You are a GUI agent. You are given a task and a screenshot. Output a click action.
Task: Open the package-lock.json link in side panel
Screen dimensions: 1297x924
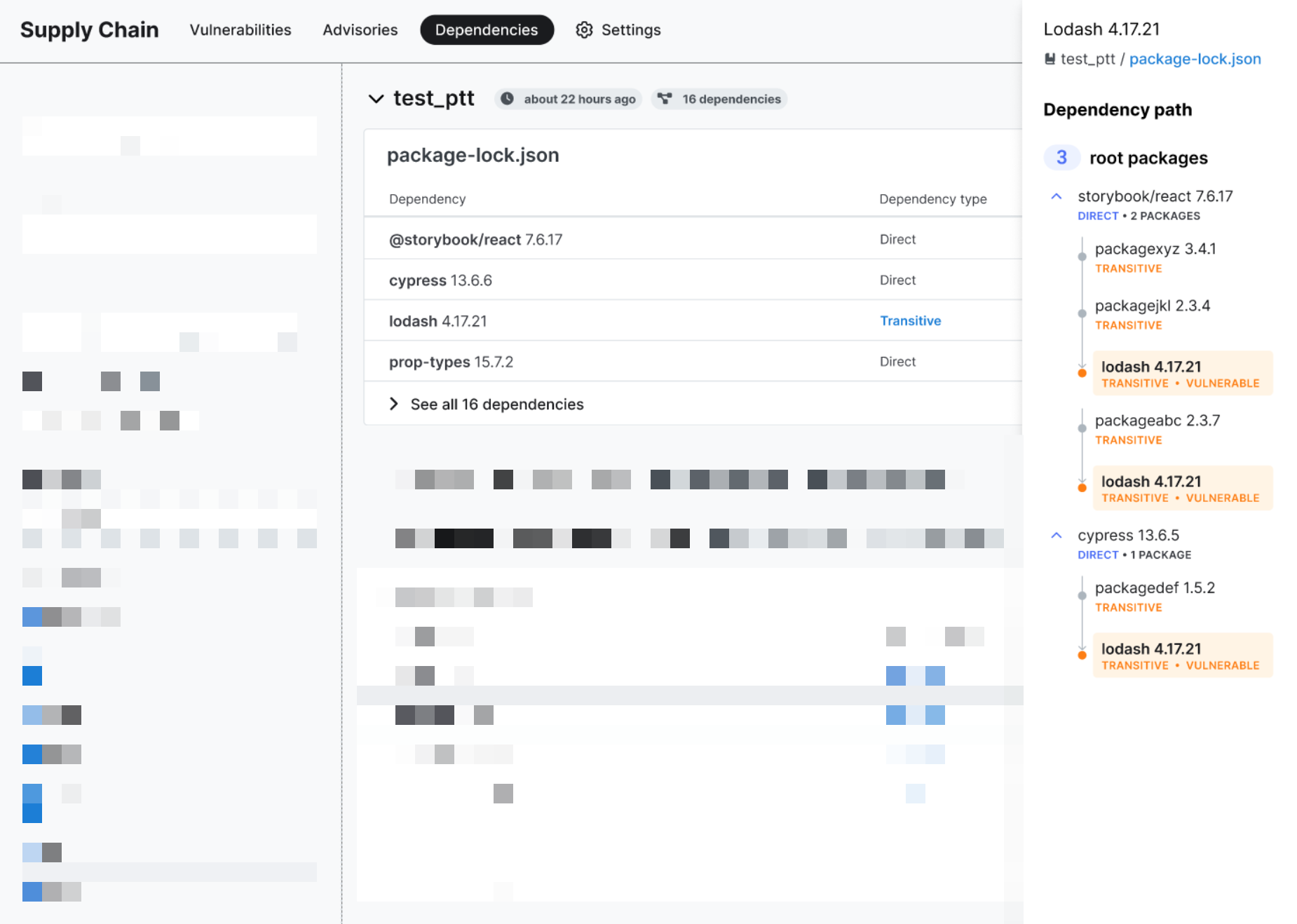coord(1195,59)
